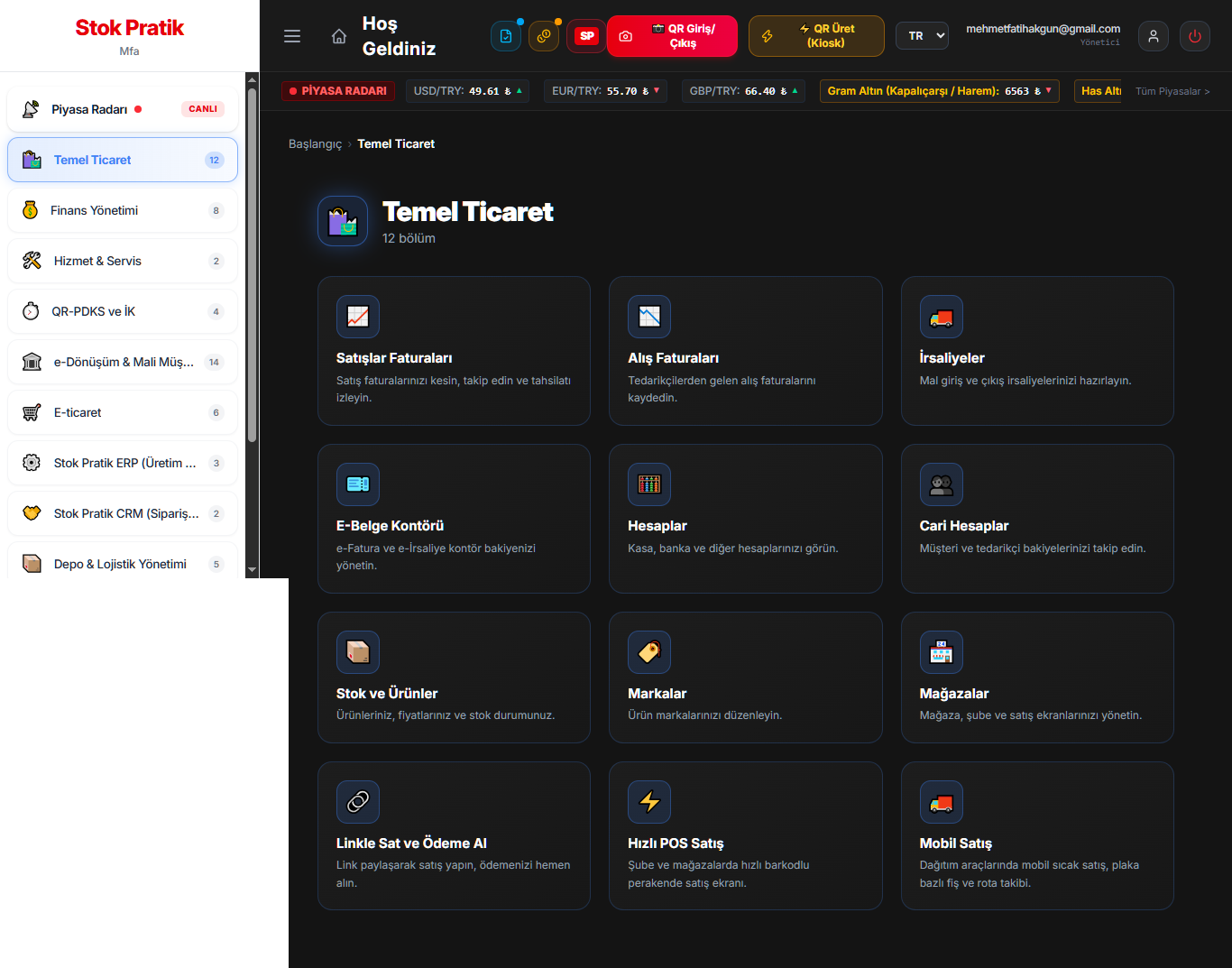Click the sidebar scrollbar down arrow
Screen dimensions: 1232x968
coord(252,570)
